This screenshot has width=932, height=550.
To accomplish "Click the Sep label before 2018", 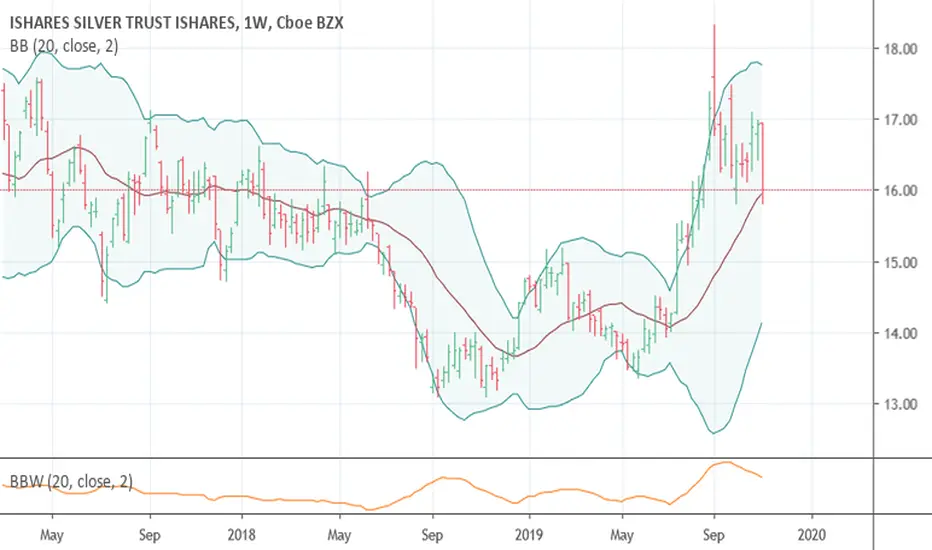I will [150, 535].
